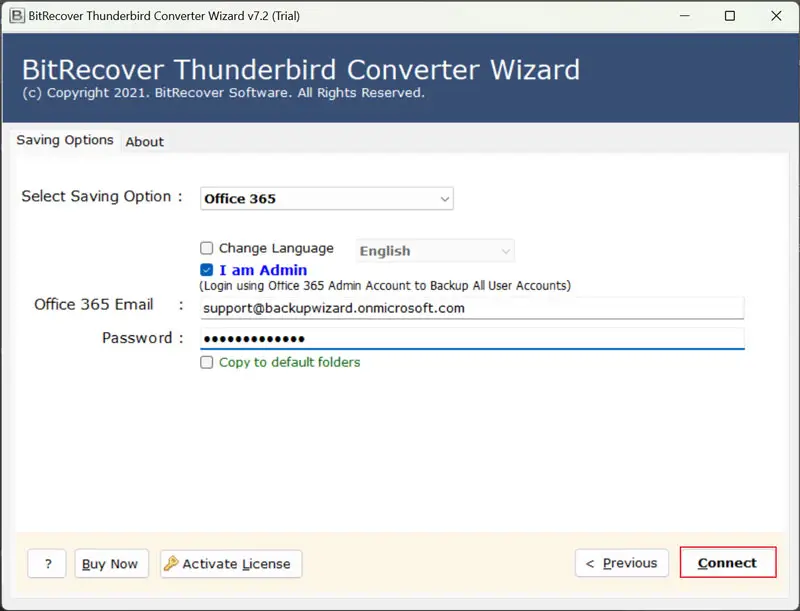
Task: Click the Connect button
Action: click(727, 563)
